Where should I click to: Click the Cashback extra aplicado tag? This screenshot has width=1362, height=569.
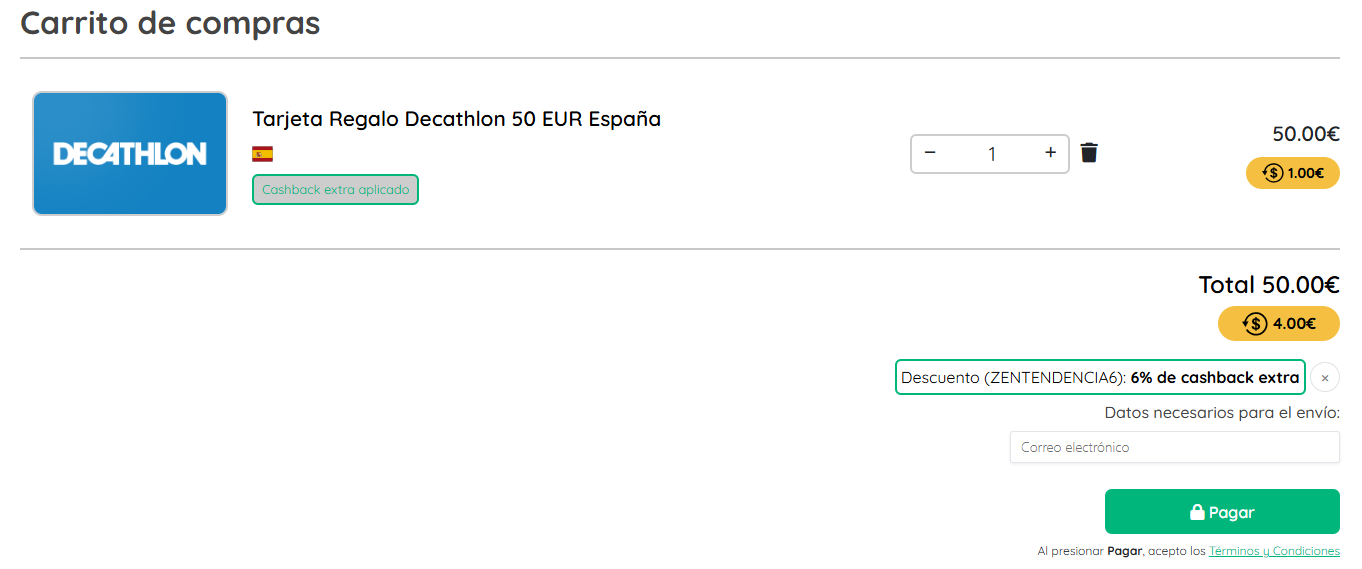click(x=335, y=190)
